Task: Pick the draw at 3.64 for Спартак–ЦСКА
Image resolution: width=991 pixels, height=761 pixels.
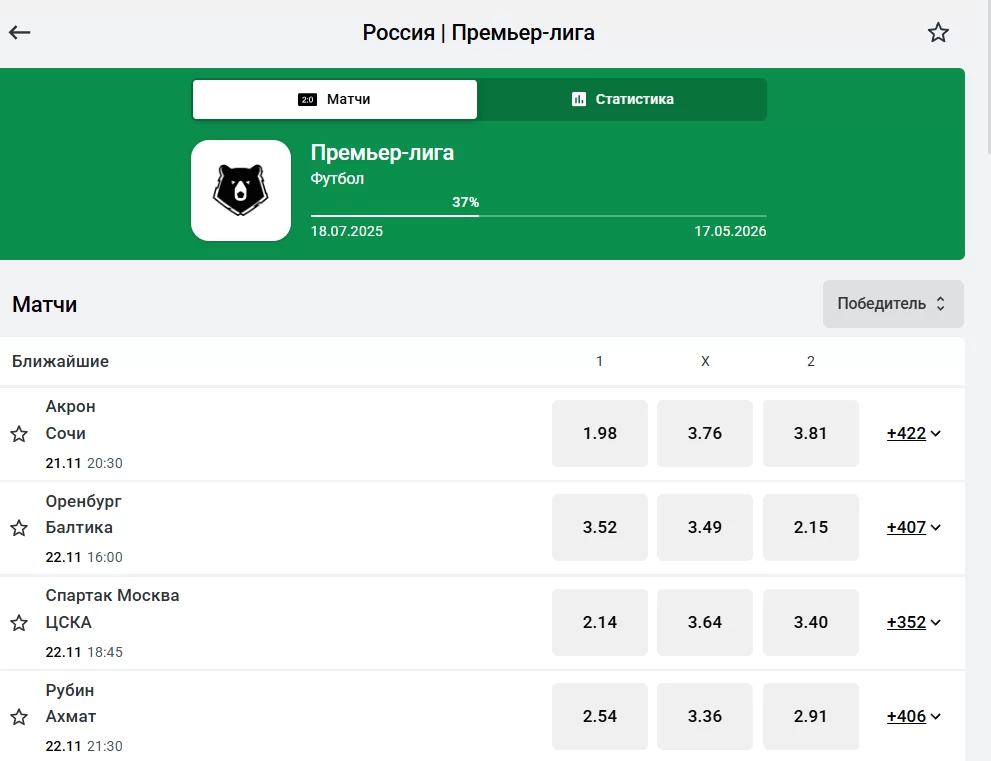Action: pyautogui.click(x=705, y=622)
